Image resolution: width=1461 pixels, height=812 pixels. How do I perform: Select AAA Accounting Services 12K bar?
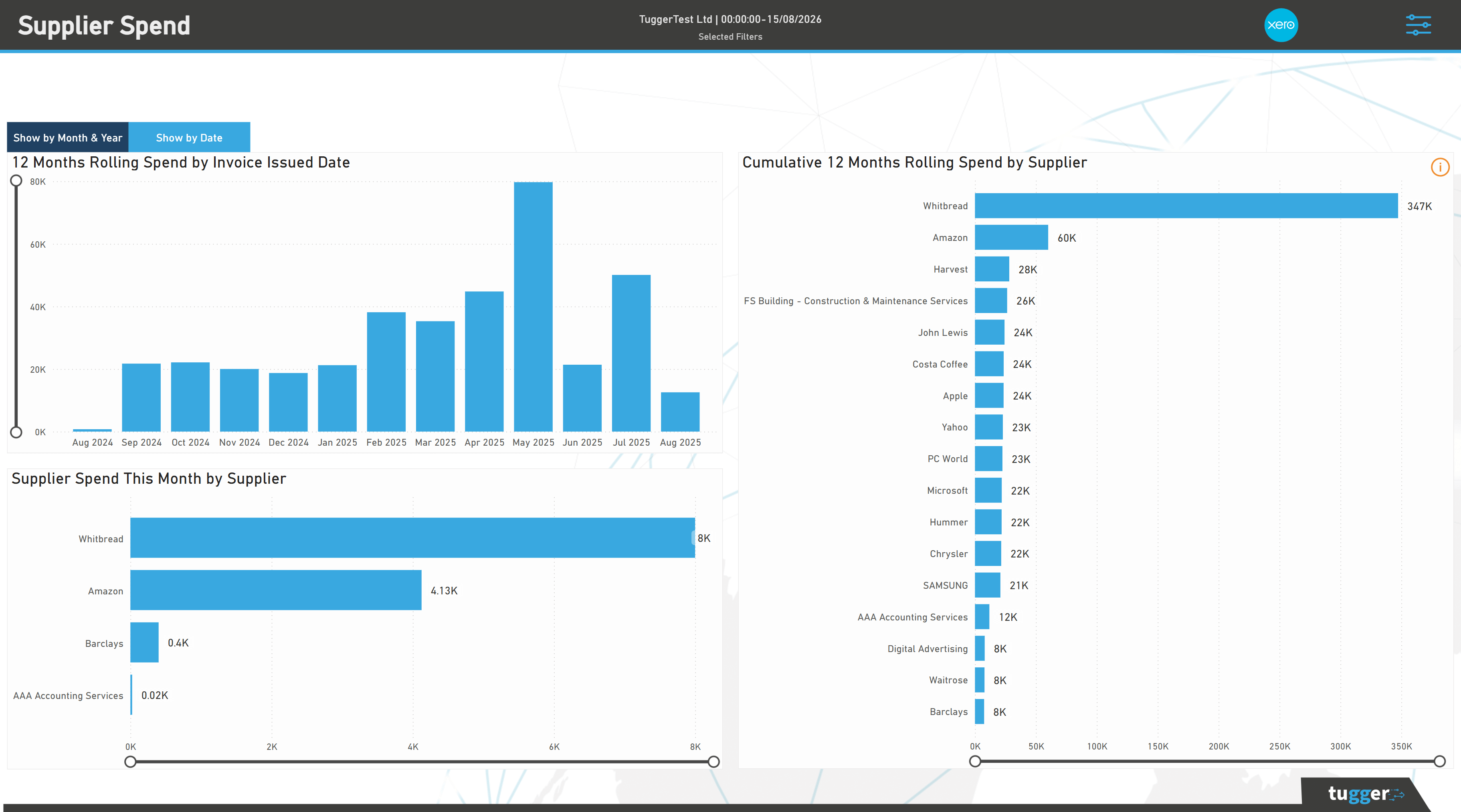point(982,616)
